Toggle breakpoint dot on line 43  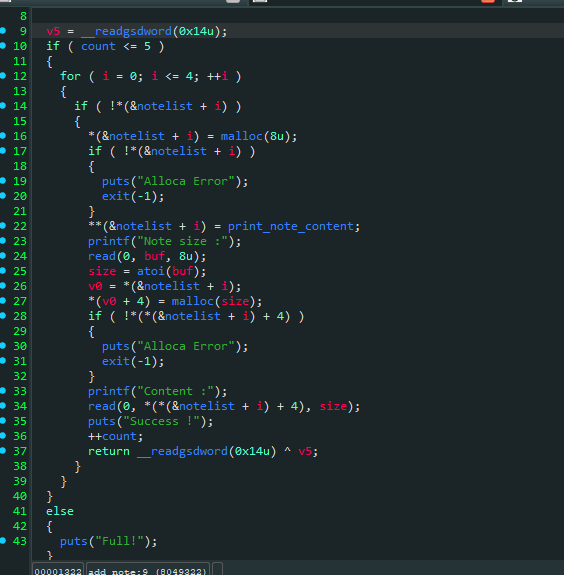pos(3,541)
